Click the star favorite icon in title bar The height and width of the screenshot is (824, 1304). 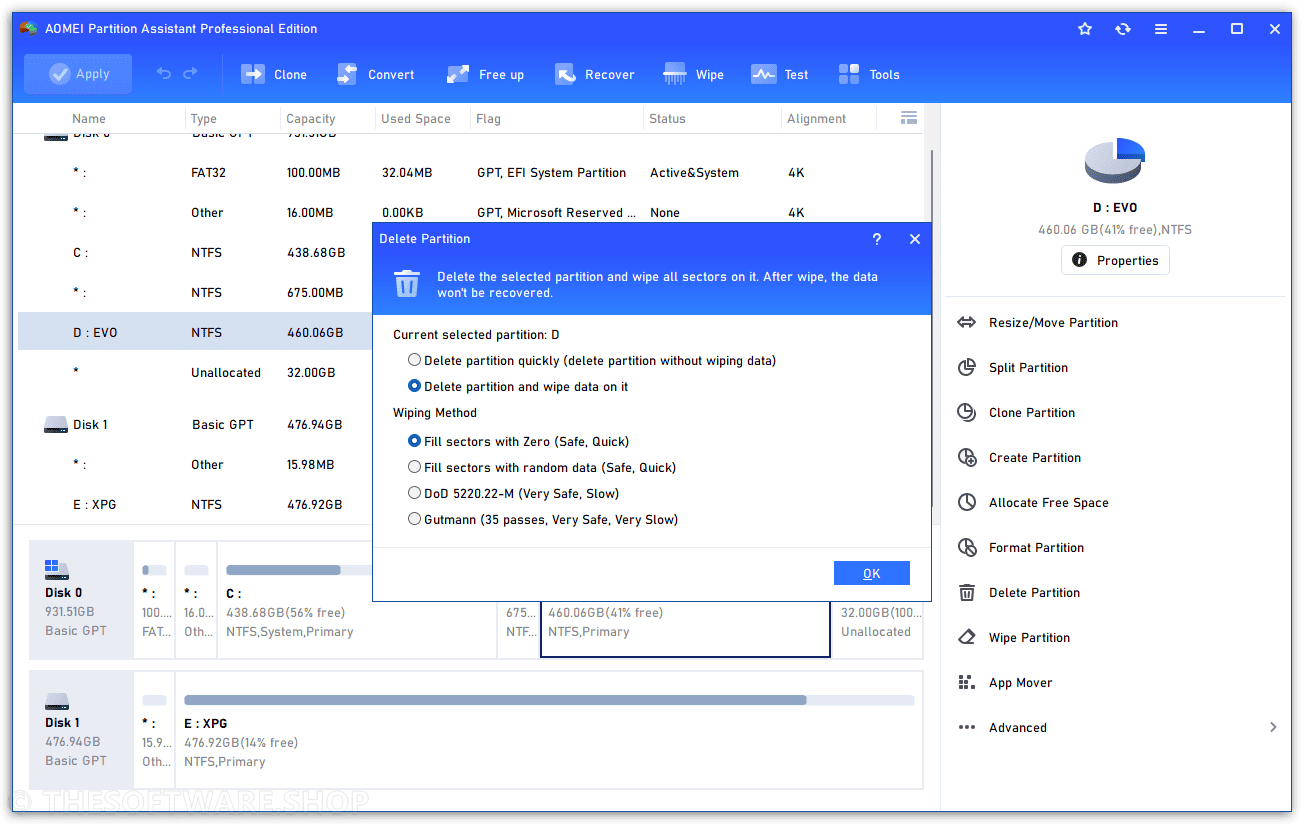pos(1085,29)
